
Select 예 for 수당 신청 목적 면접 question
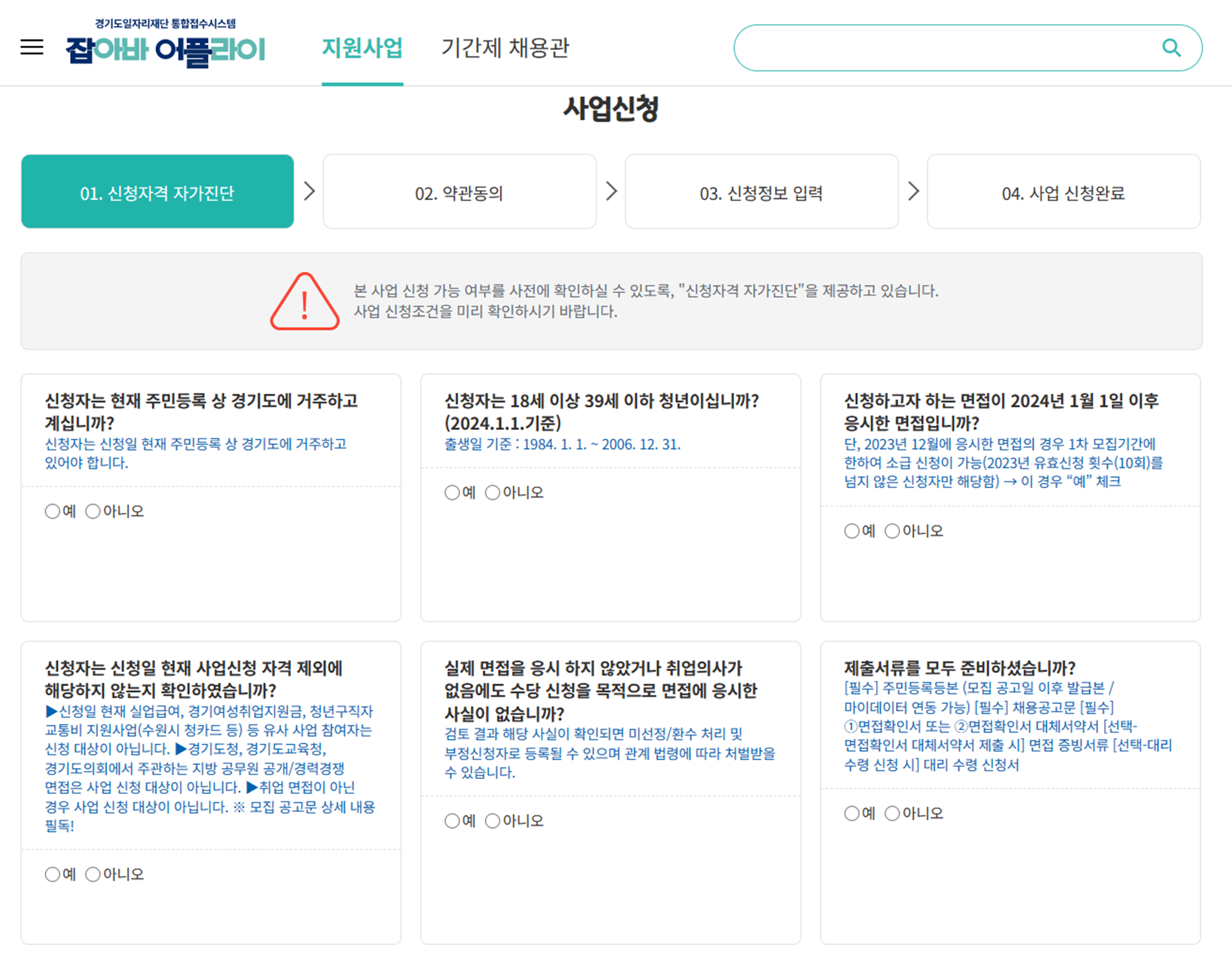click(x=452, y=821)
